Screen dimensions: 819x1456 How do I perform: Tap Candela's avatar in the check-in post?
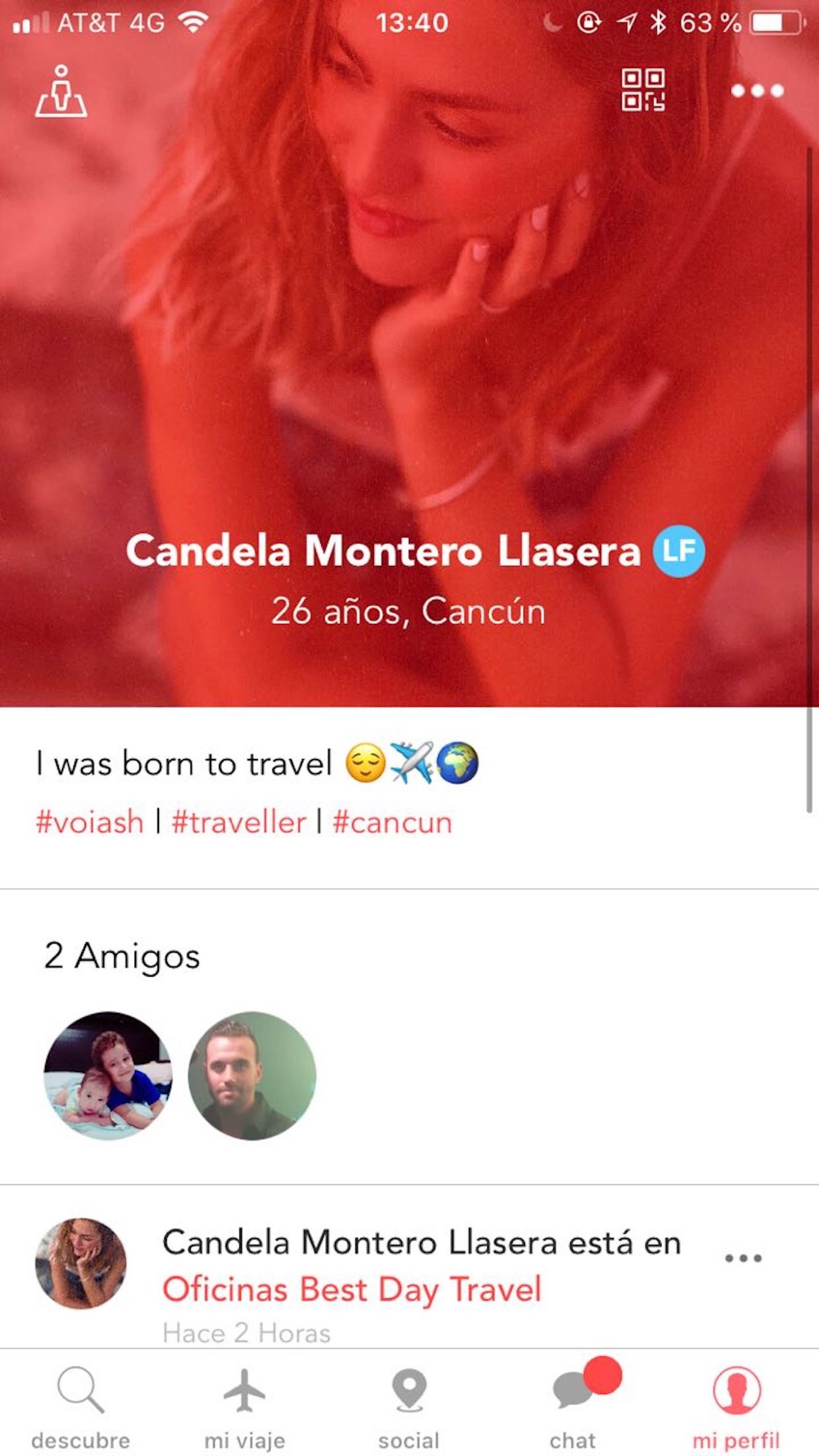point(81,1262)
